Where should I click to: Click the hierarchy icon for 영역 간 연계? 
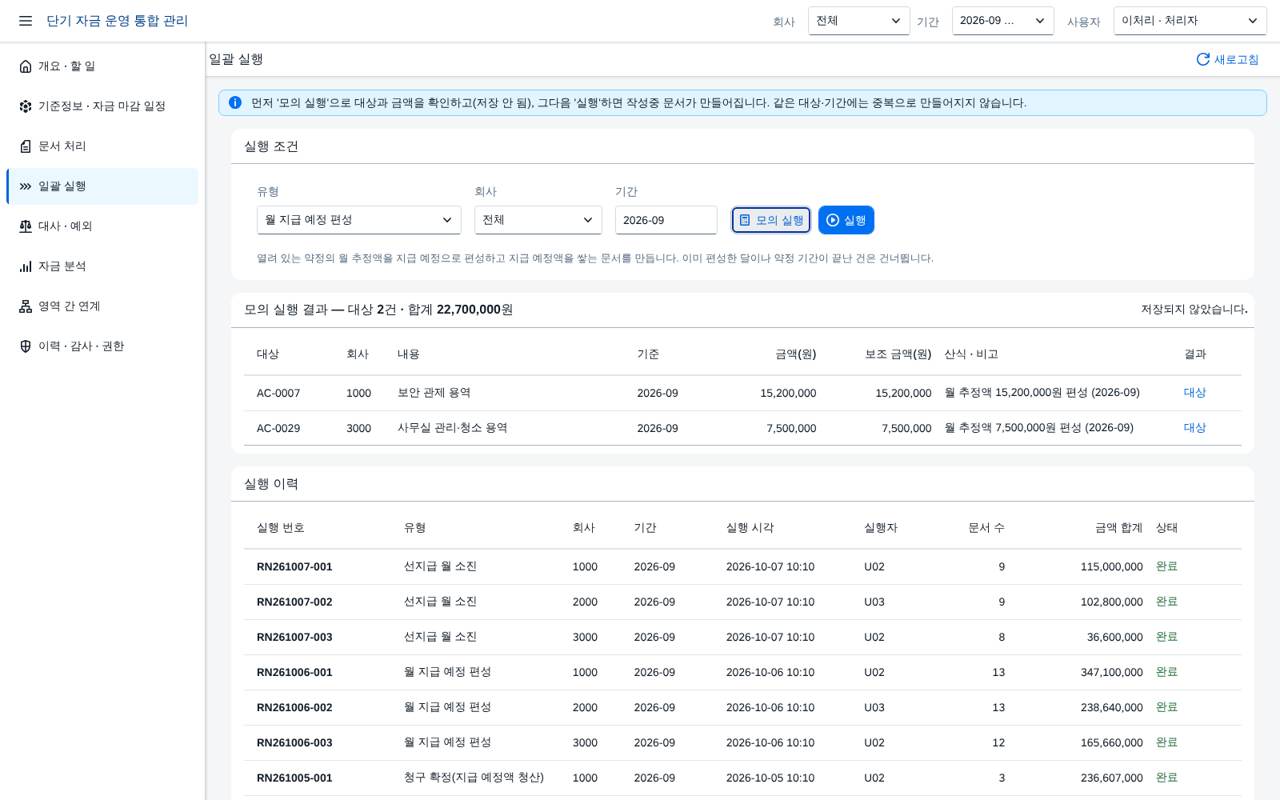click(x=26, y=306)
